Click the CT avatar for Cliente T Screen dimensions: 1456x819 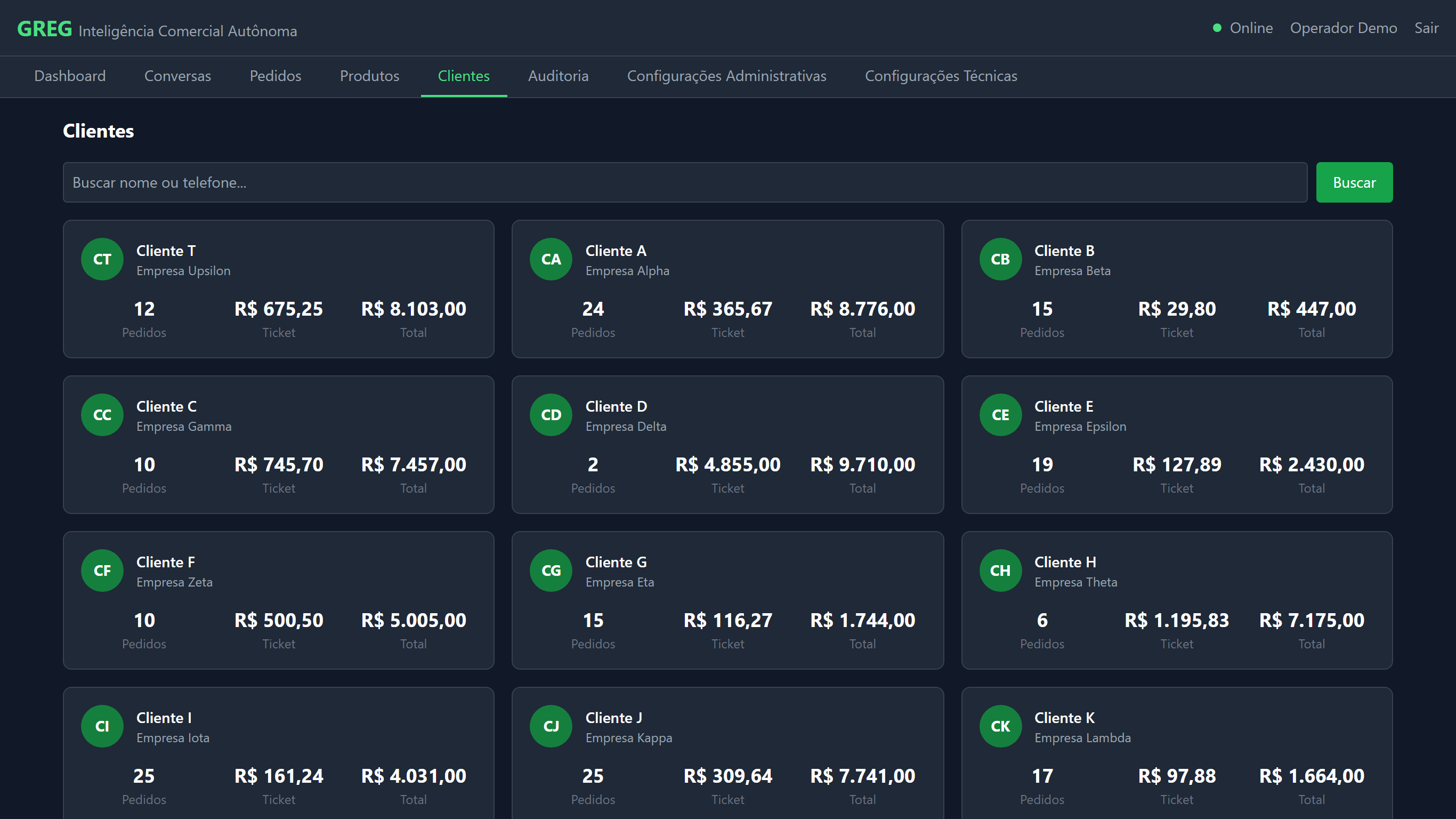[x=102, y=259]
